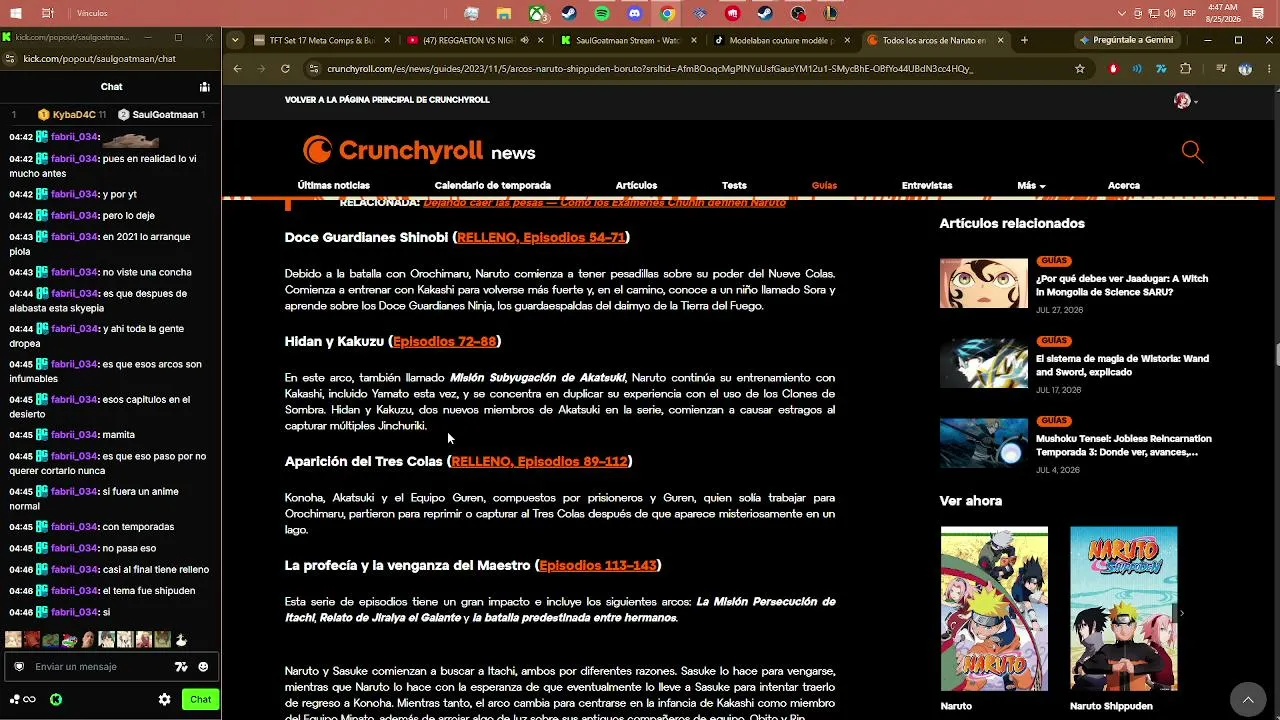Click the scroll-to-top arrow button
The width and height of the screenshot is (1280, 720).
pos(1247,700)
